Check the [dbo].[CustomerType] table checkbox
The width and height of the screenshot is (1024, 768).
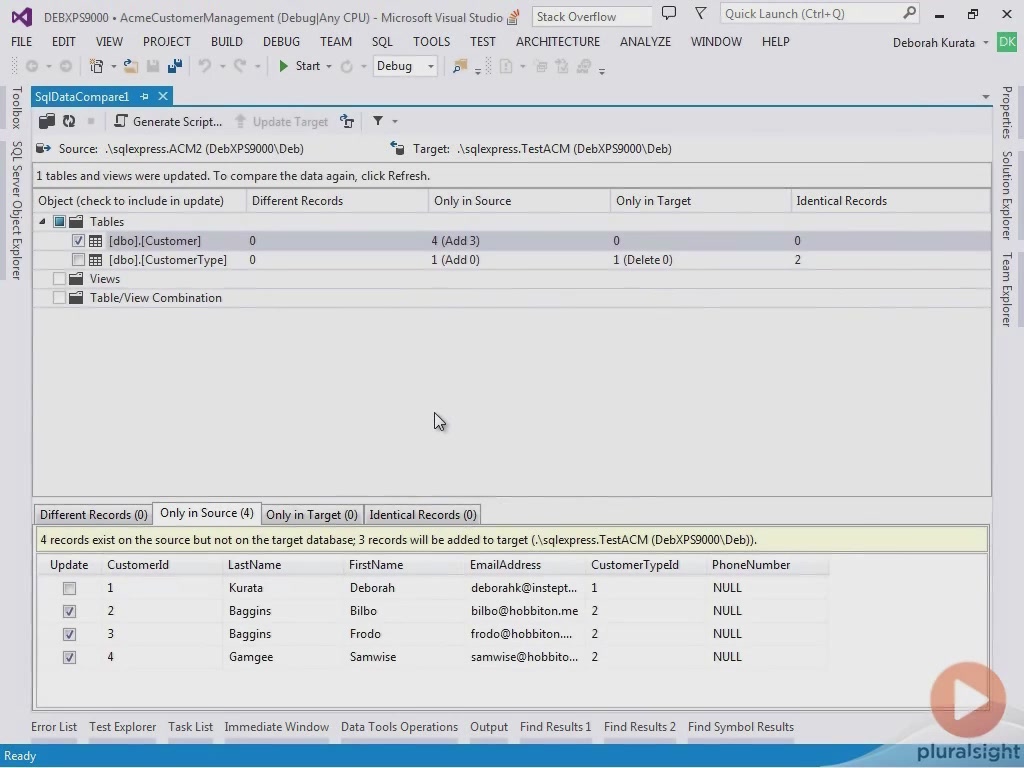(x=78, y=260)
